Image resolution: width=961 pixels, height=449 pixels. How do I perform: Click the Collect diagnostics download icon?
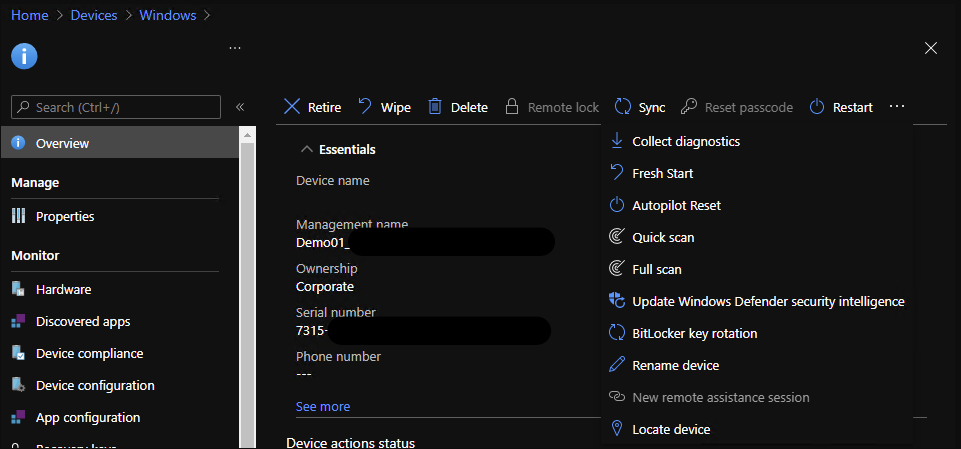pos(617,141)
